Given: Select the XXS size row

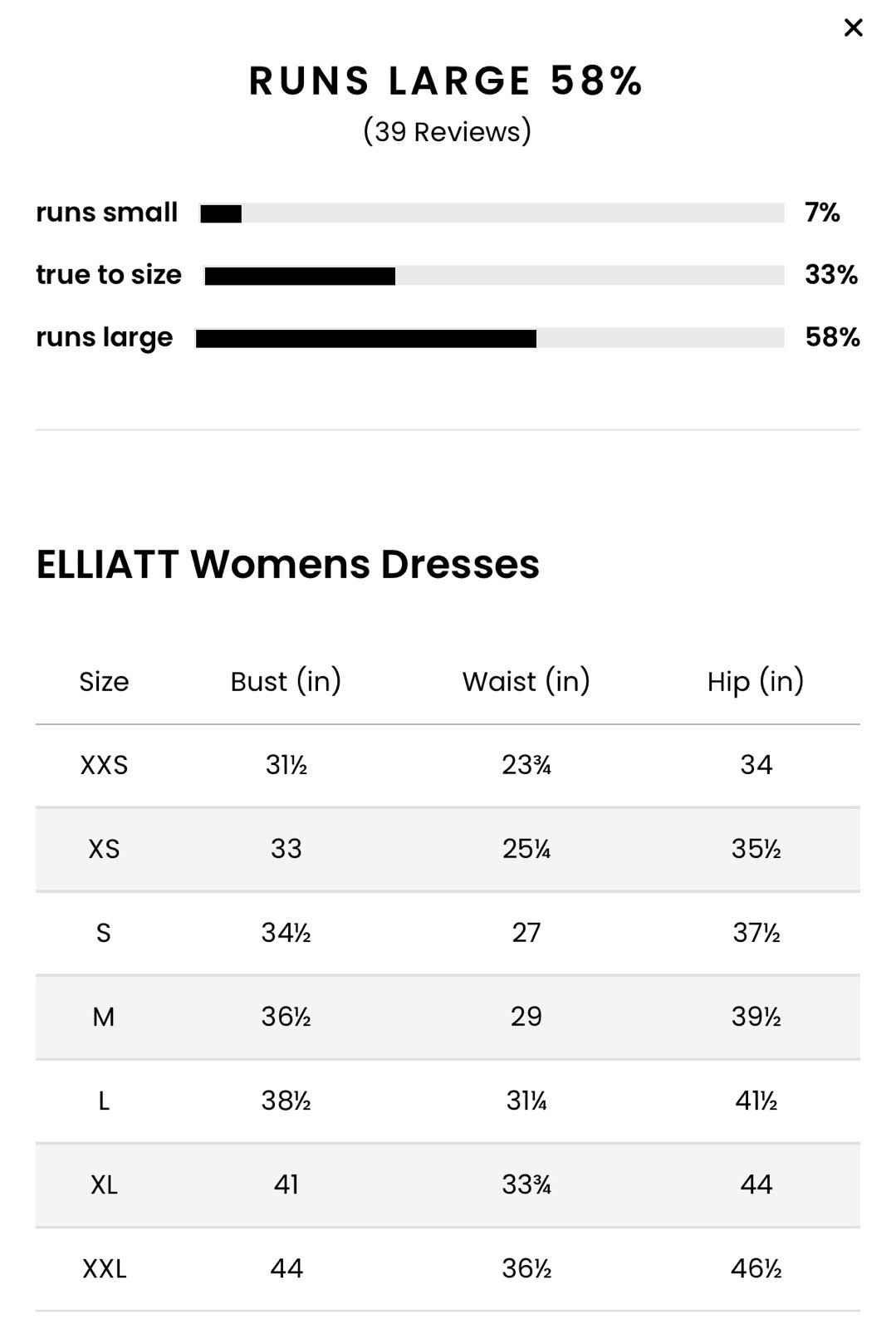Looking at the screenshot, I should click(x=448, y=765).
